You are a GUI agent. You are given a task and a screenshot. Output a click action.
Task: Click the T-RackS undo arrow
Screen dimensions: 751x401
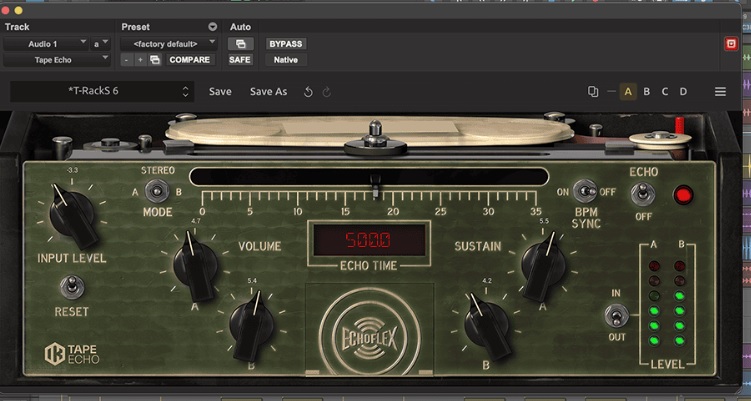coord(308,92)
